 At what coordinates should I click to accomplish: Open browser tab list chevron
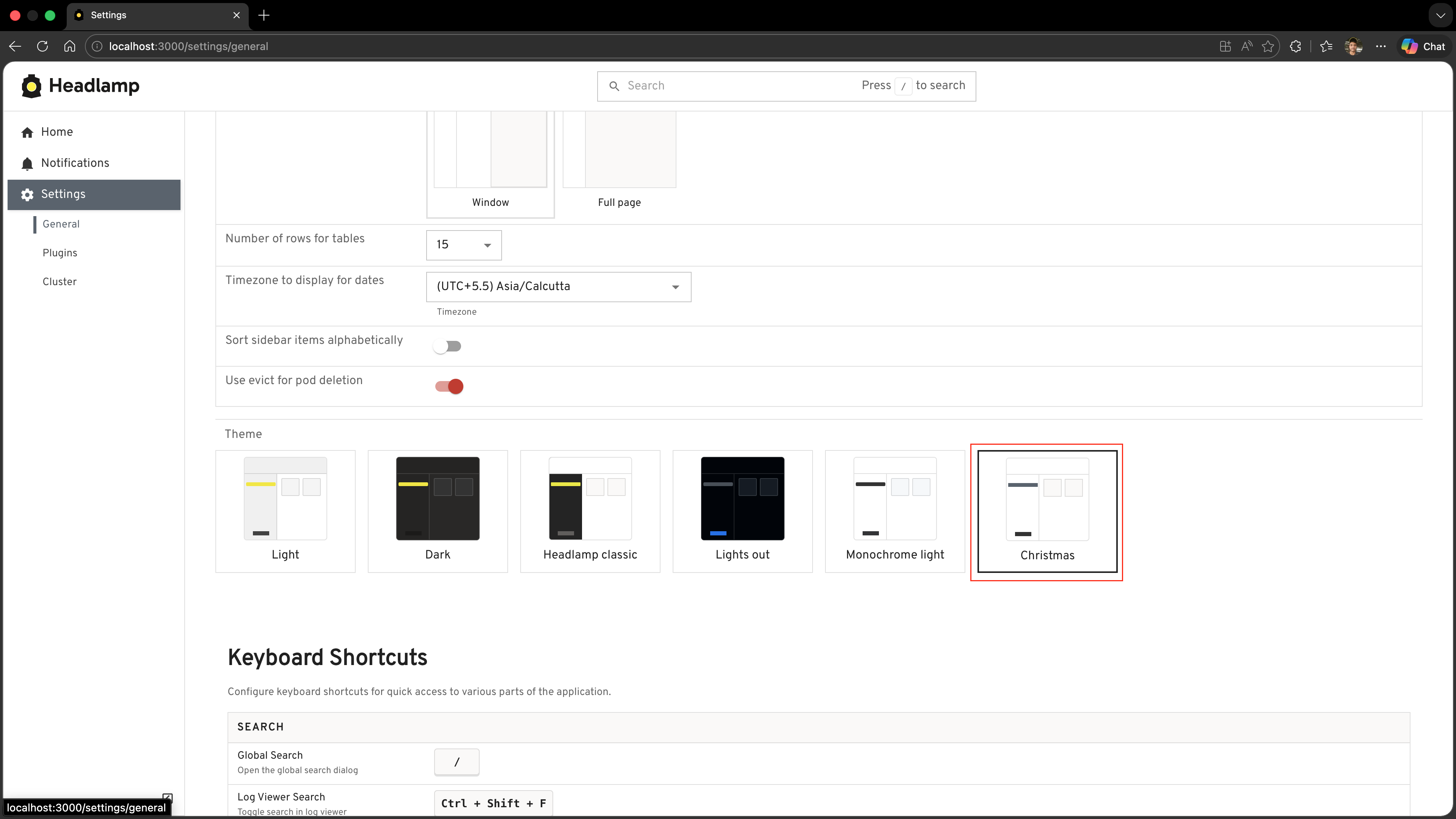[1440, 15]
